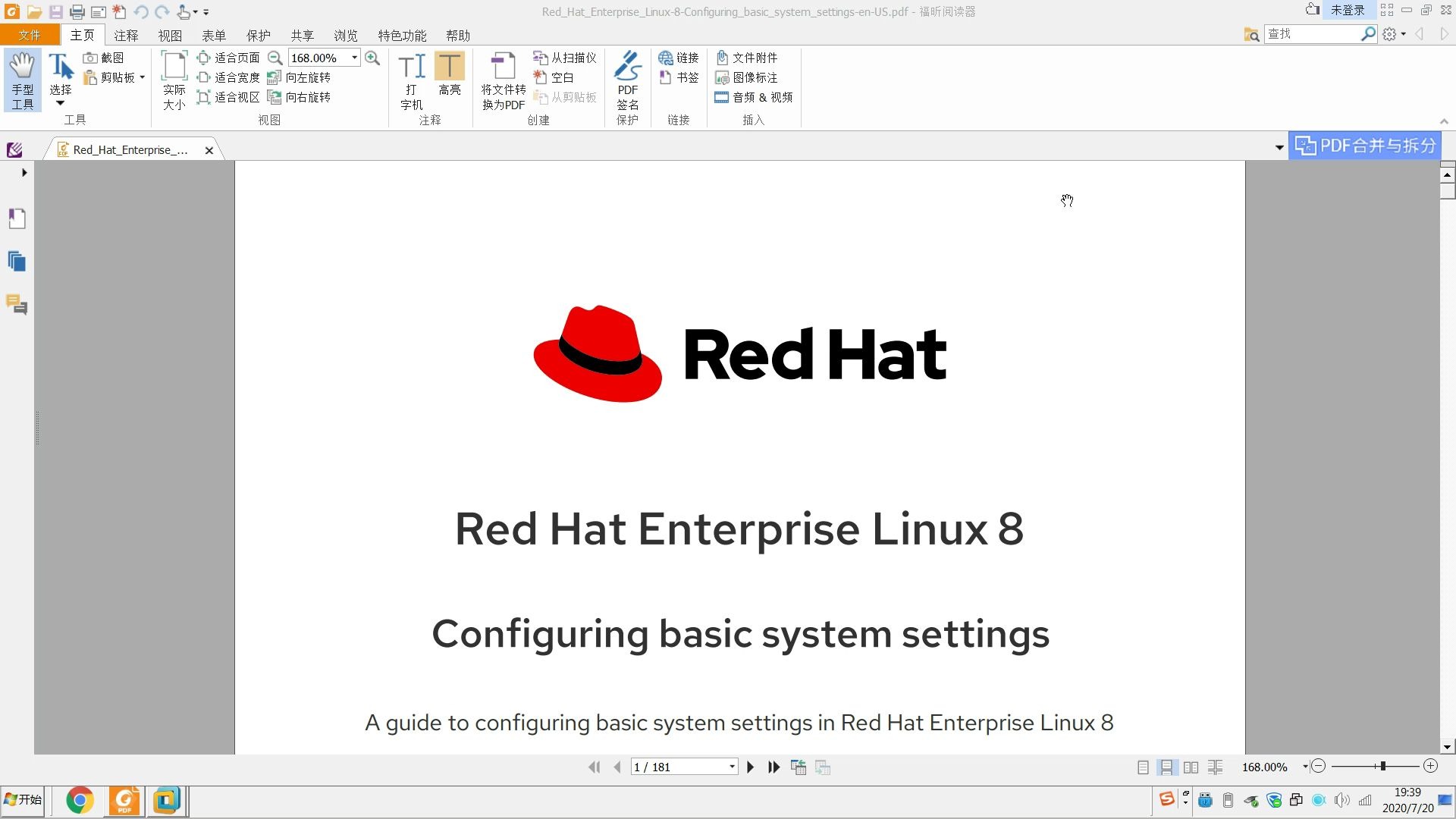Go to the first page
The height and width of the screenshot is (819, 1456).
point(595,767)
